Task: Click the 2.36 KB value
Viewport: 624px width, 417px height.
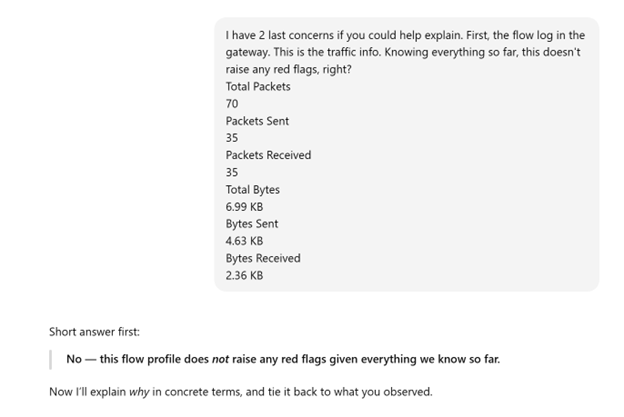Action: (x=244, y=275)
